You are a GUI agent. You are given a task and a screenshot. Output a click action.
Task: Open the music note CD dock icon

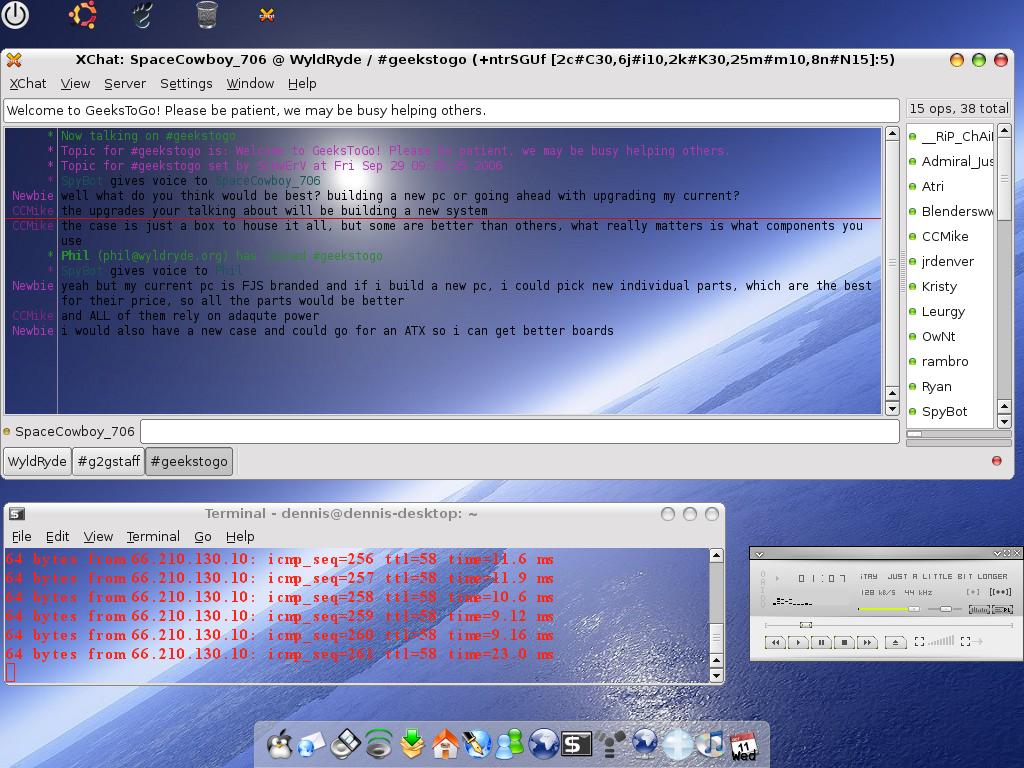[x=711, y=744]
